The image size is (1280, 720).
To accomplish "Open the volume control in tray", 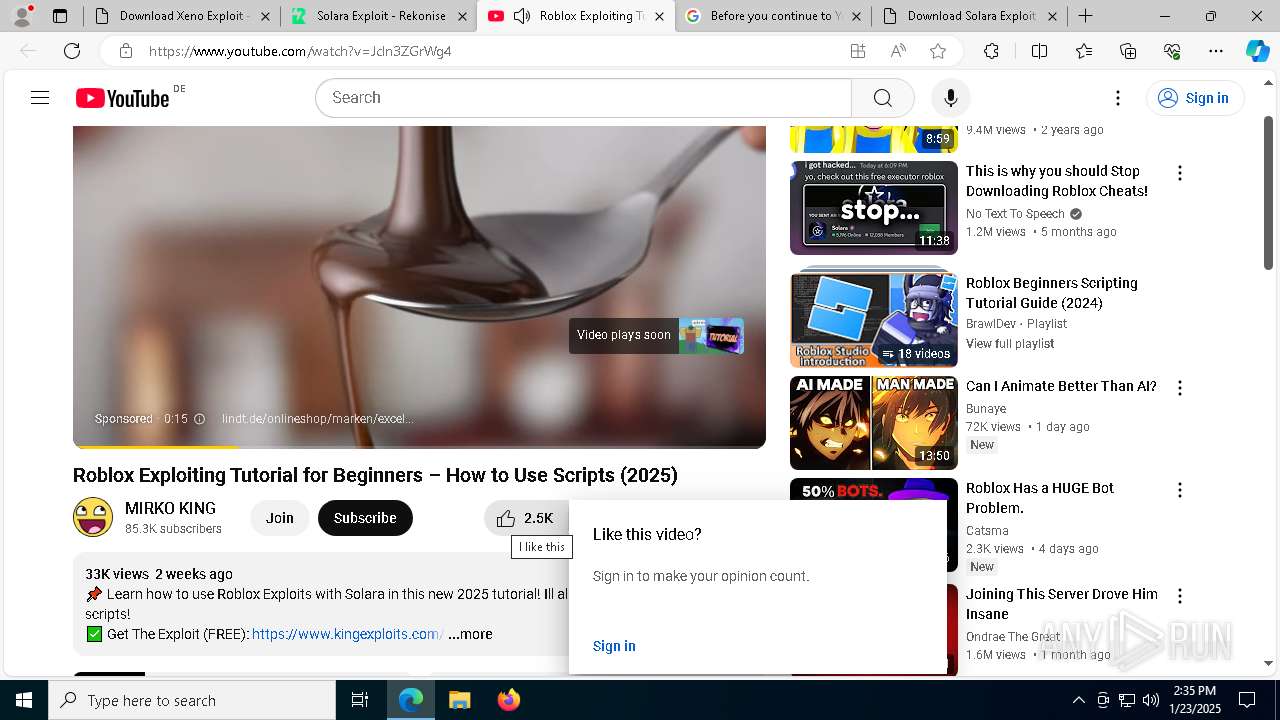I will click(1150, 700).
